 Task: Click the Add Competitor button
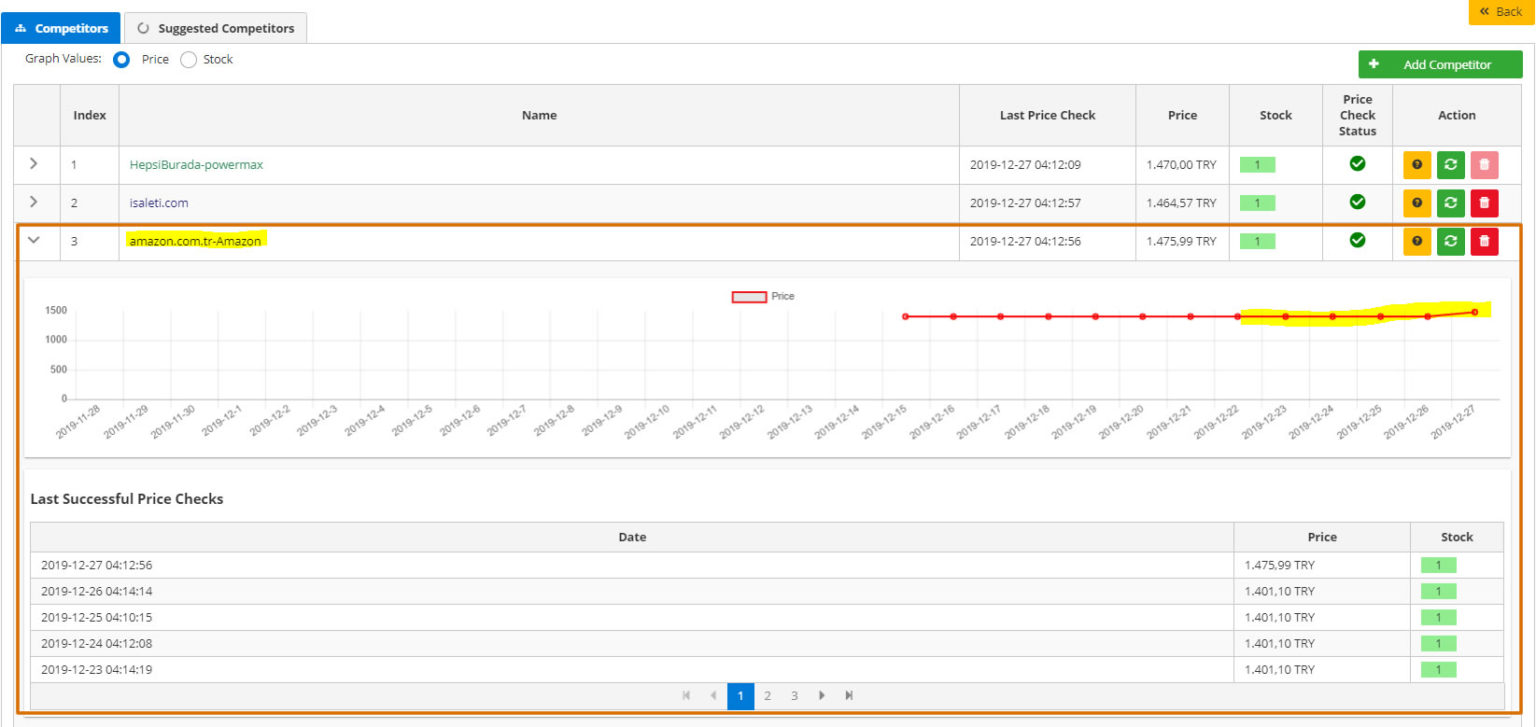point(1439,65)
